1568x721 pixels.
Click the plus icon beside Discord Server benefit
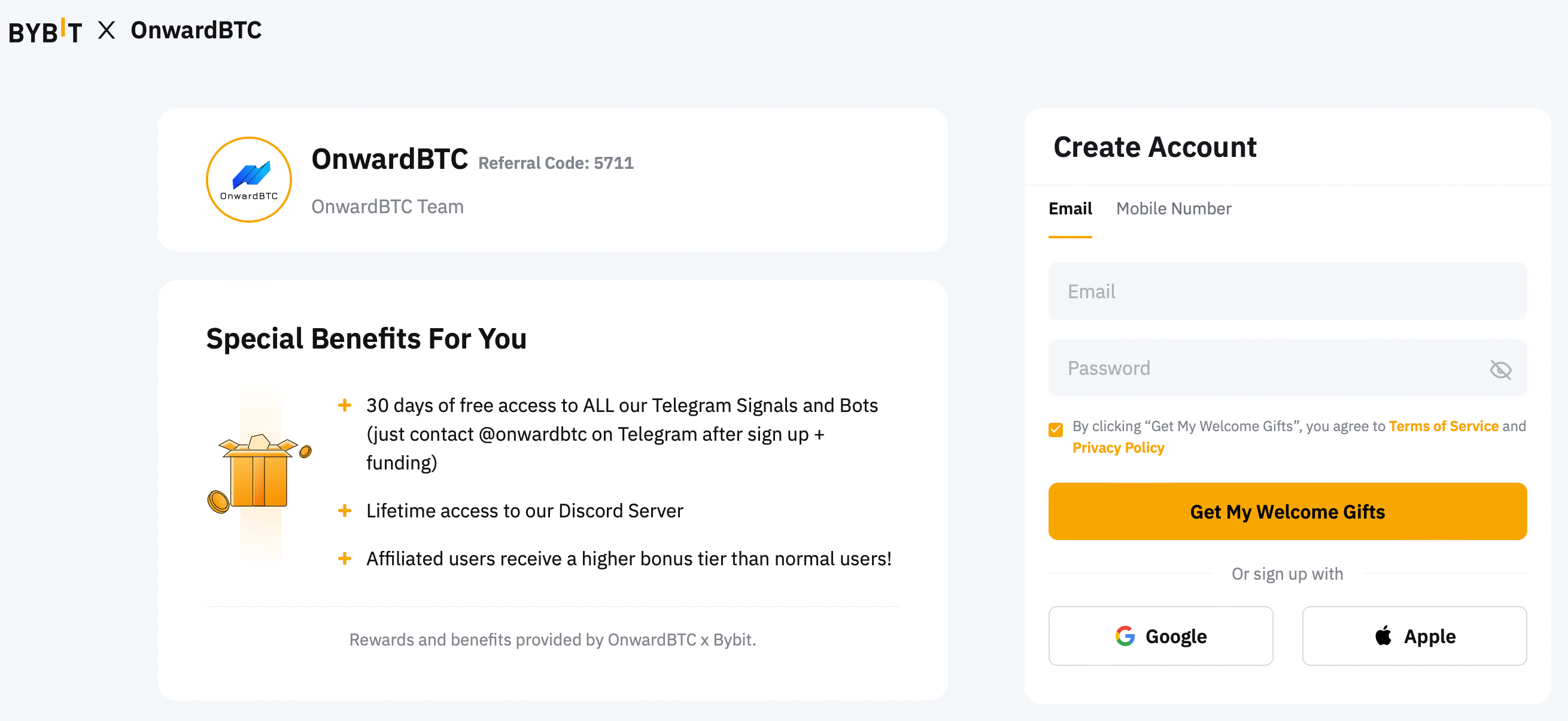coord(345,510)
